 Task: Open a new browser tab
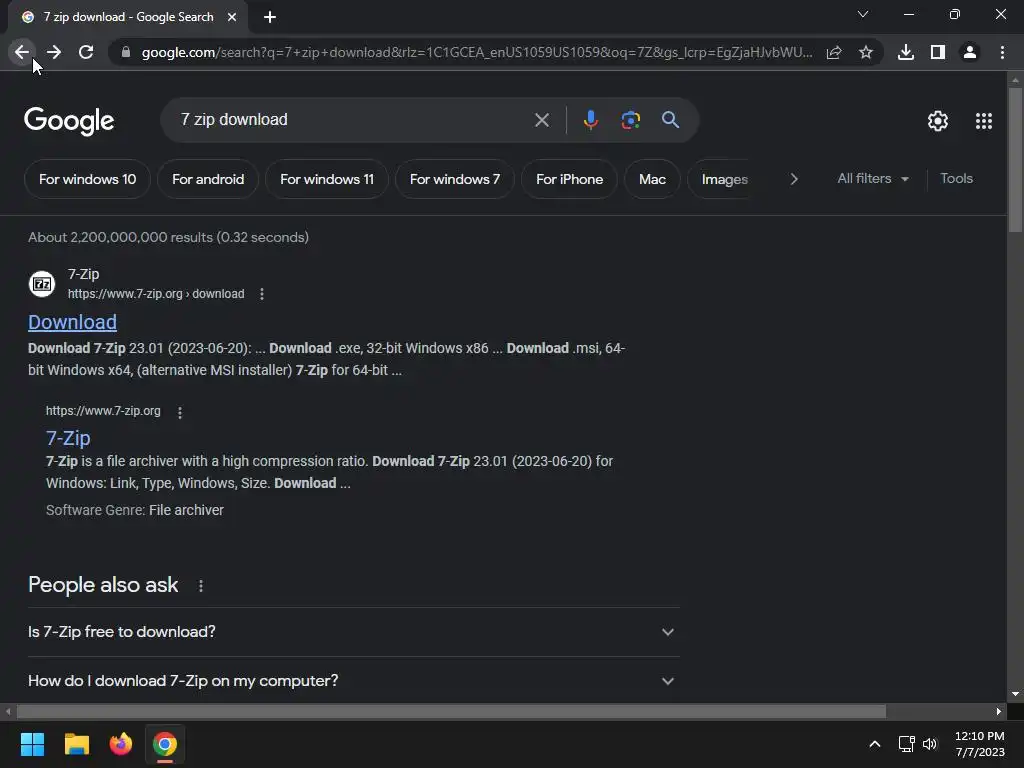(x=270, y=17)
